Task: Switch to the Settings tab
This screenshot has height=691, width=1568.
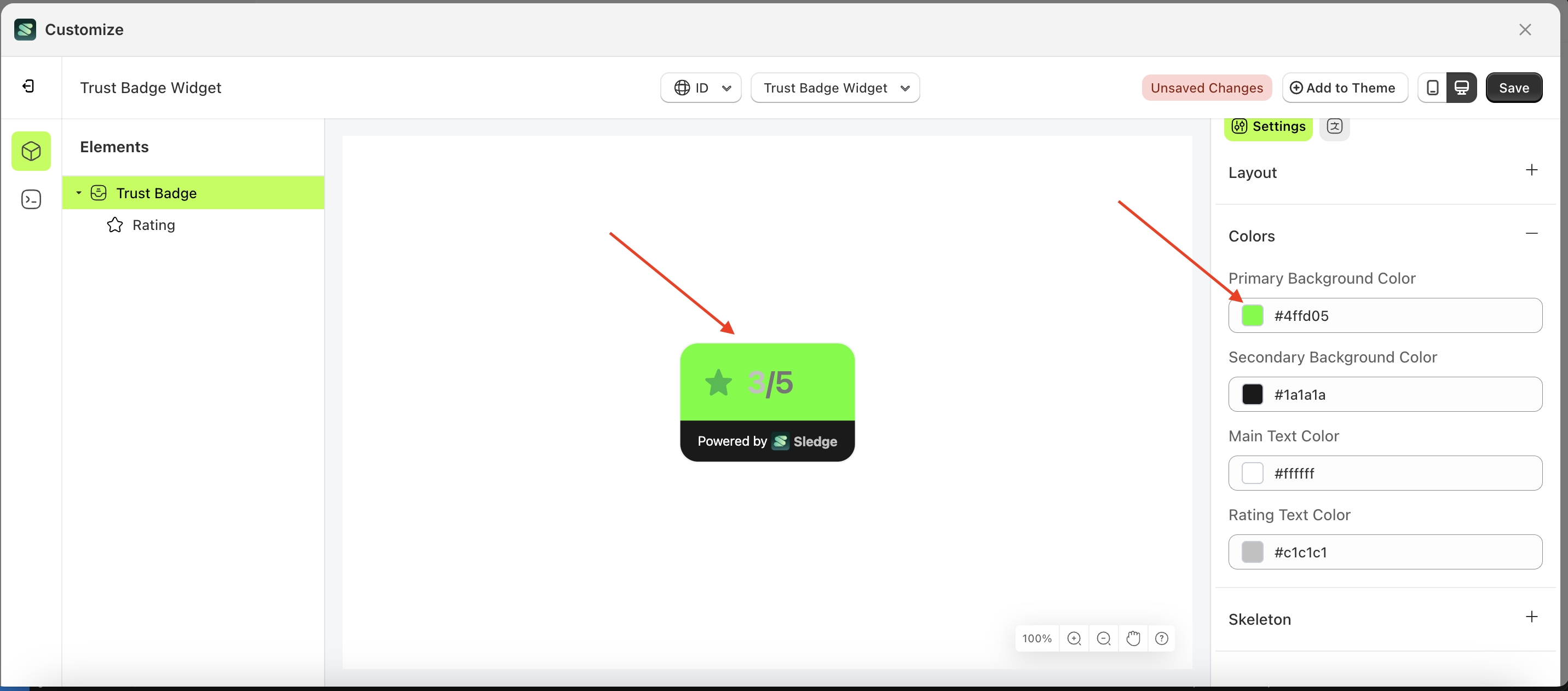Action: [x=1268, y=127]
